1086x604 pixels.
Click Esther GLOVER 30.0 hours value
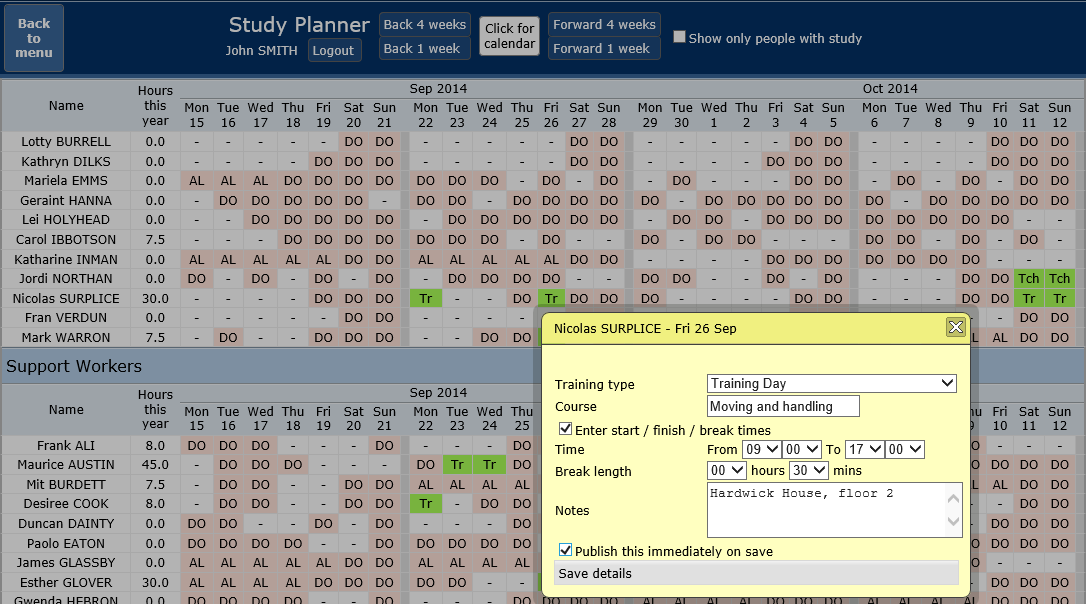coord(155,583)
